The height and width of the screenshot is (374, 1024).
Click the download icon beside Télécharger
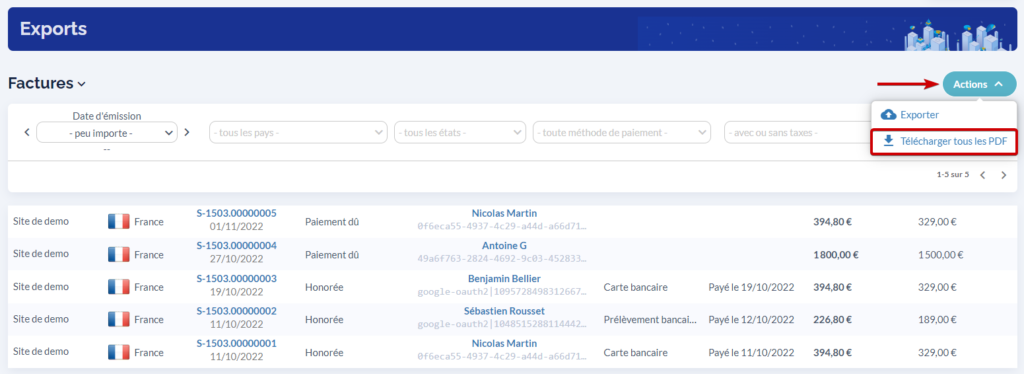[888, 141]
